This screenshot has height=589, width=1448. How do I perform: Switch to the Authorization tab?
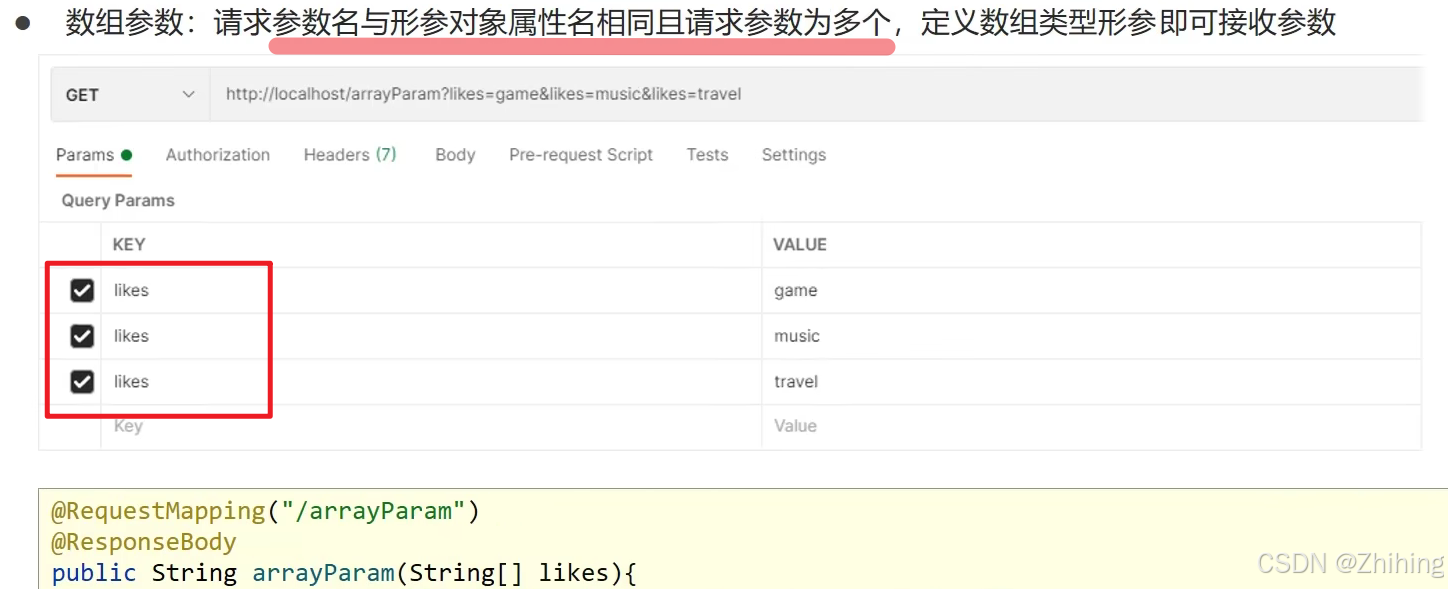point(218,155)
